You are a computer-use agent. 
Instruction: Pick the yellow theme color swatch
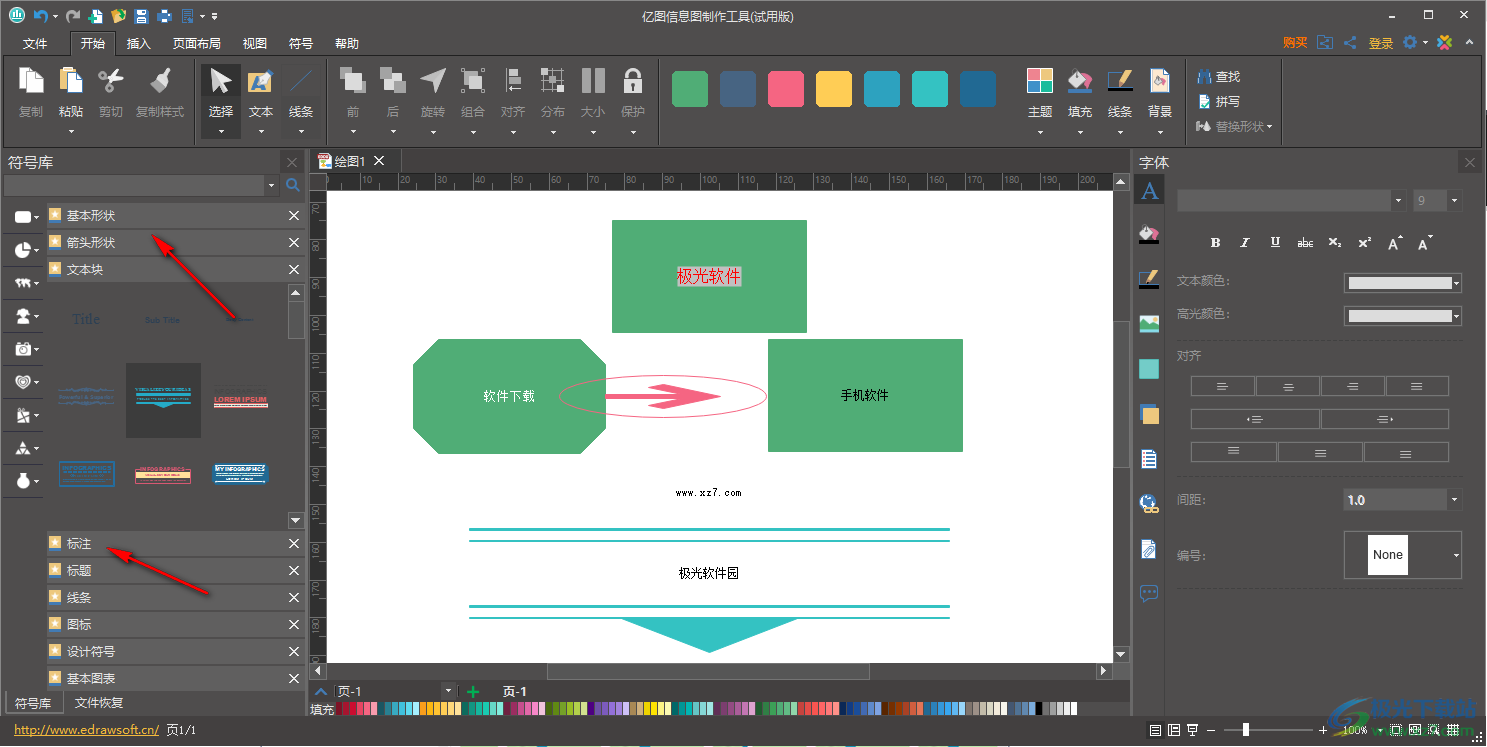pos(834,89)
